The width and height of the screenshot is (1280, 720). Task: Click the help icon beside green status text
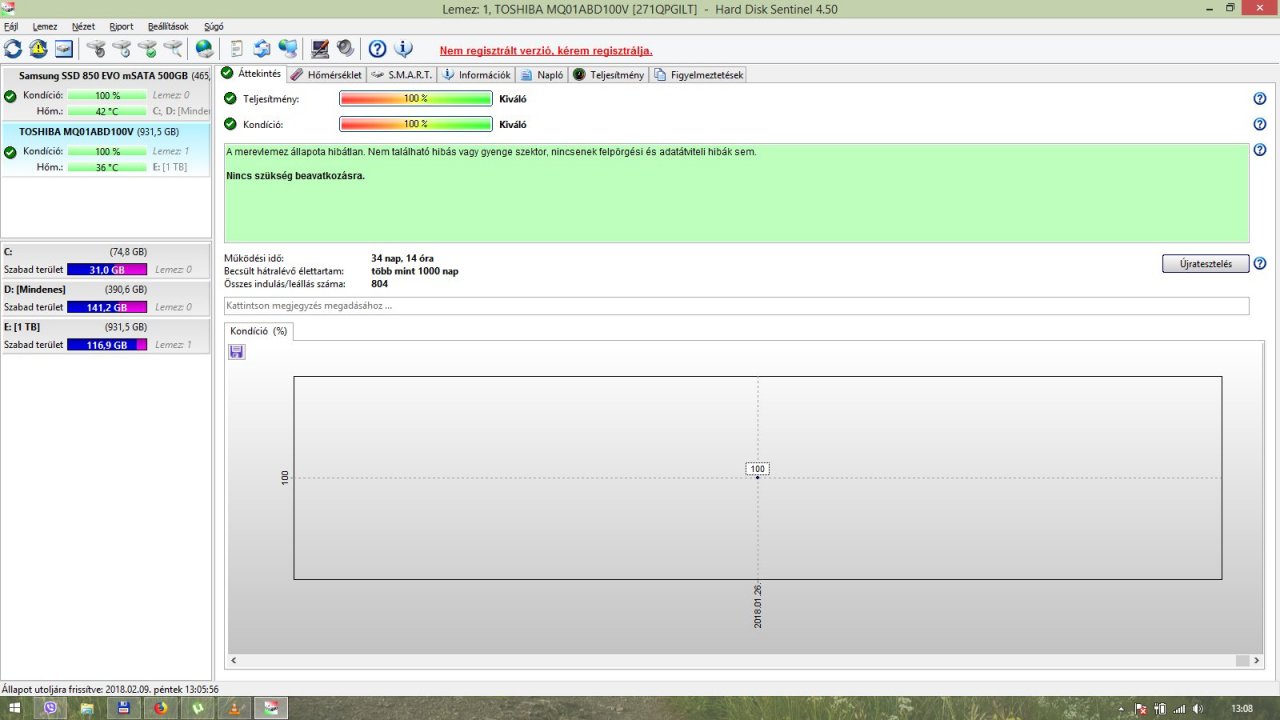(x=1260, y=150)
